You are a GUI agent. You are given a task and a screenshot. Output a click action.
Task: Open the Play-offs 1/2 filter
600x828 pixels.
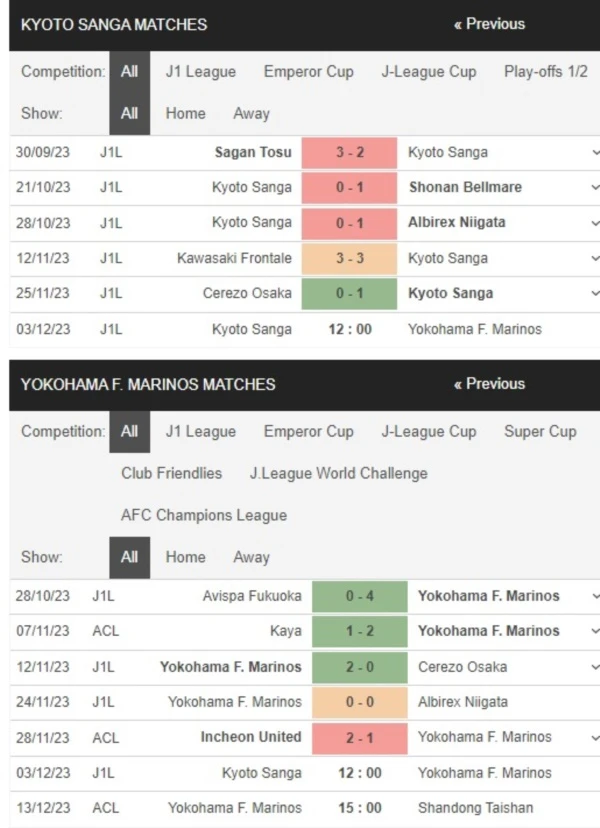[x=545, y=71]
